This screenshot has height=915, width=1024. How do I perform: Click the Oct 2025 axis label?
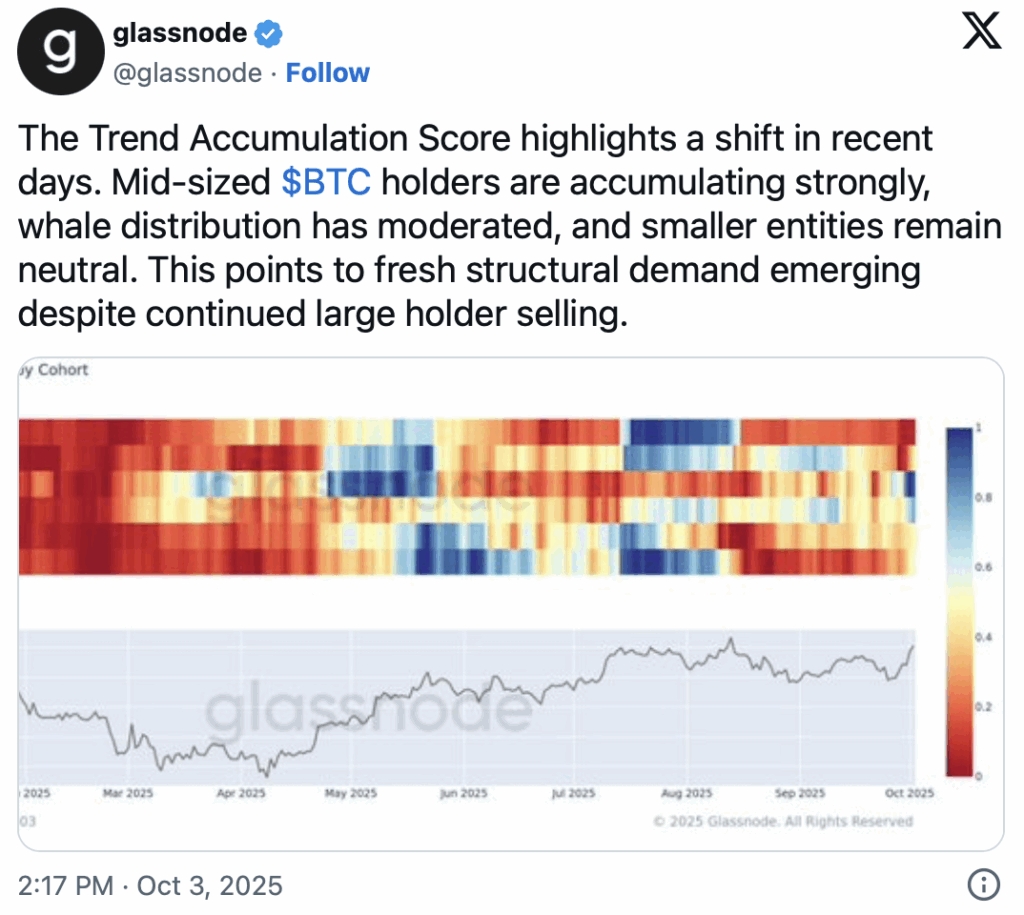(x=910, y=793)
